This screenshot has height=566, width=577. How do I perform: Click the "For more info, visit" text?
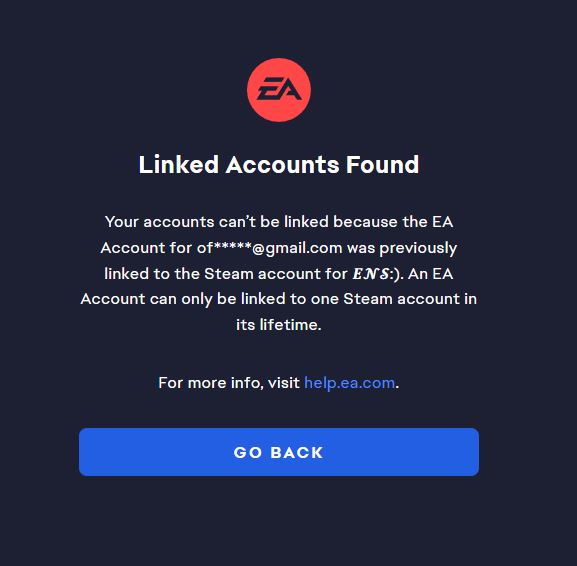click(x=229, y=383)
